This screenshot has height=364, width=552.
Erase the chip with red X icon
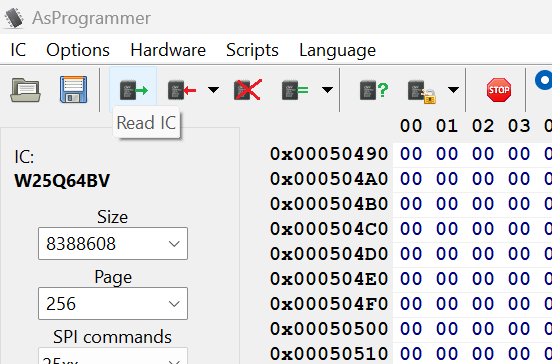click(x=248, y=90)
